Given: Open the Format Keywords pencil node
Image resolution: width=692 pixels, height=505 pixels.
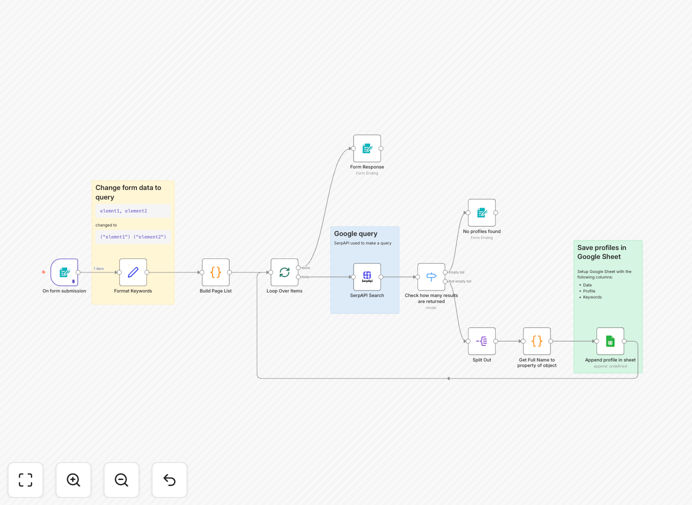Looking at the screenshot, I should (x=133, y=272).
